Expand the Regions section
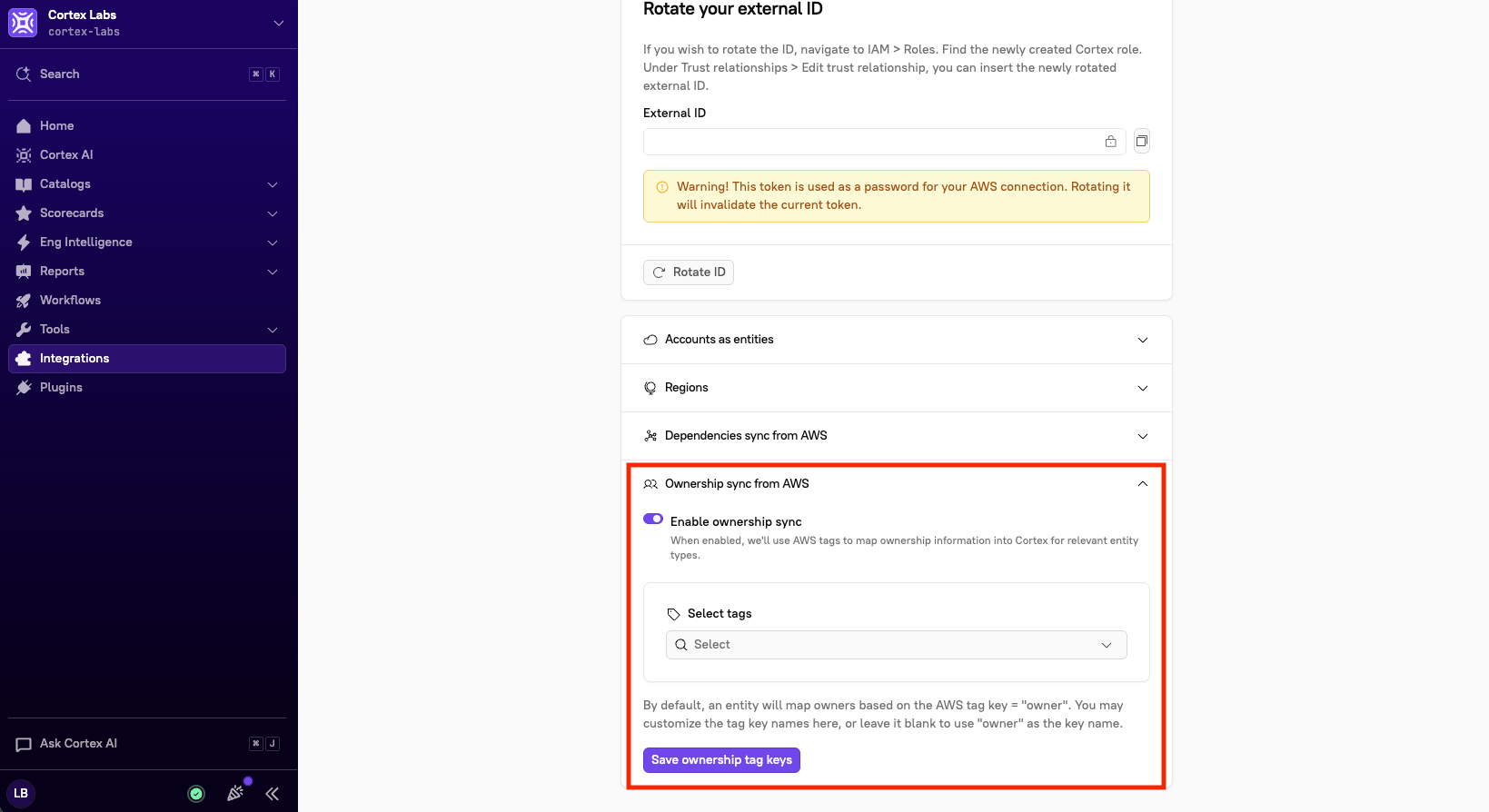1489x812 pixels. (897, 388)
